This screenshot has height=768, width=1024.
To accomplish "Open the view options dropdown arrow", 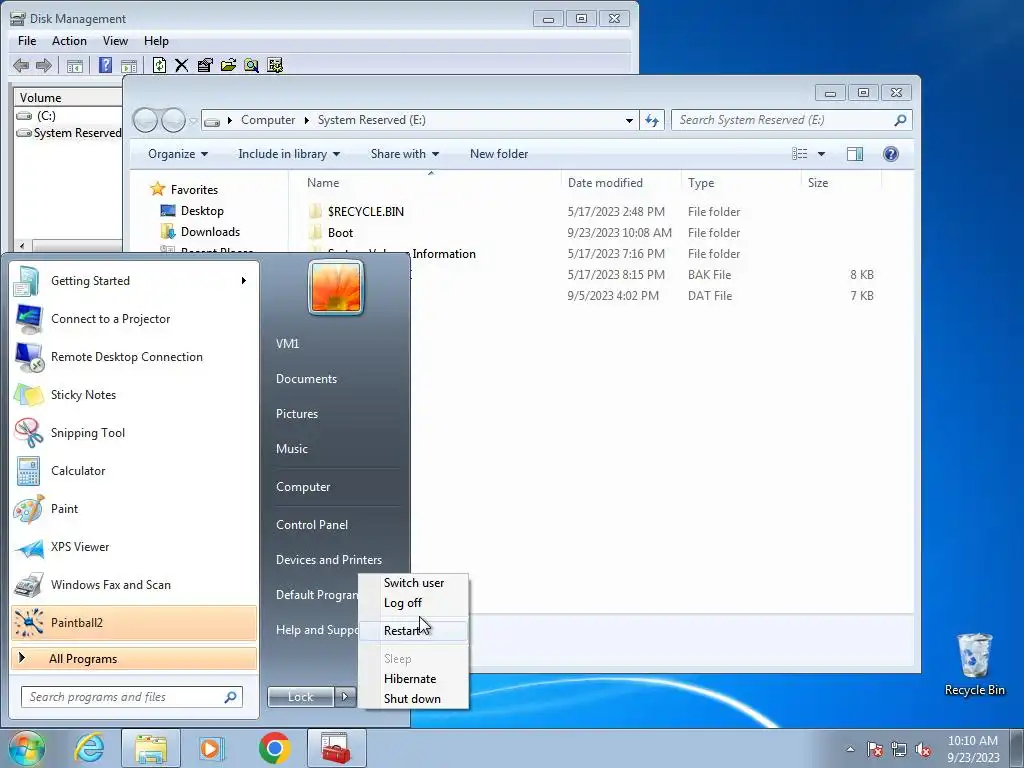I will point(822,154).
